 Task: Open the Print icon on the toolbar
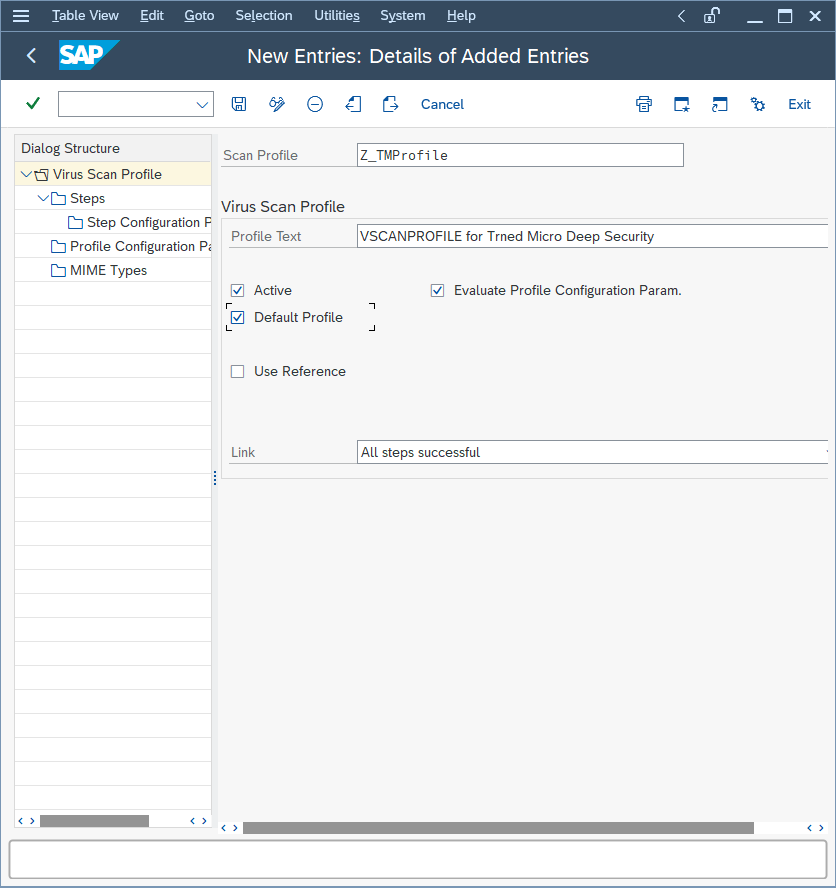pyautogui.click(x=643, y=103)
